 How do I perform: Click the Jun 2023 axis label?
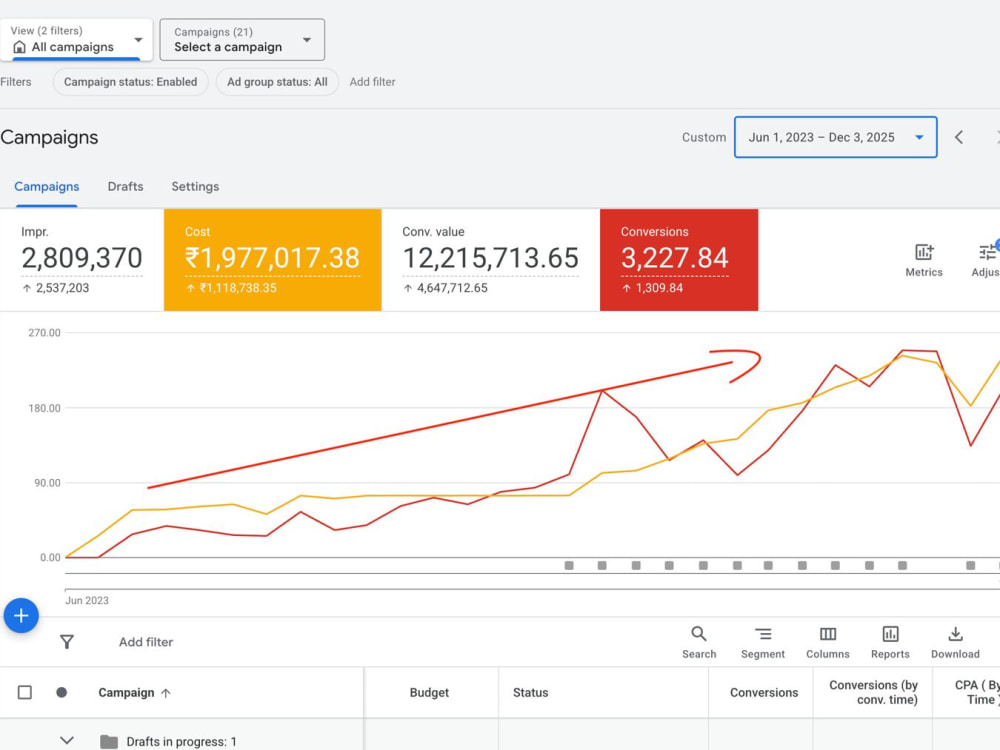87,601
